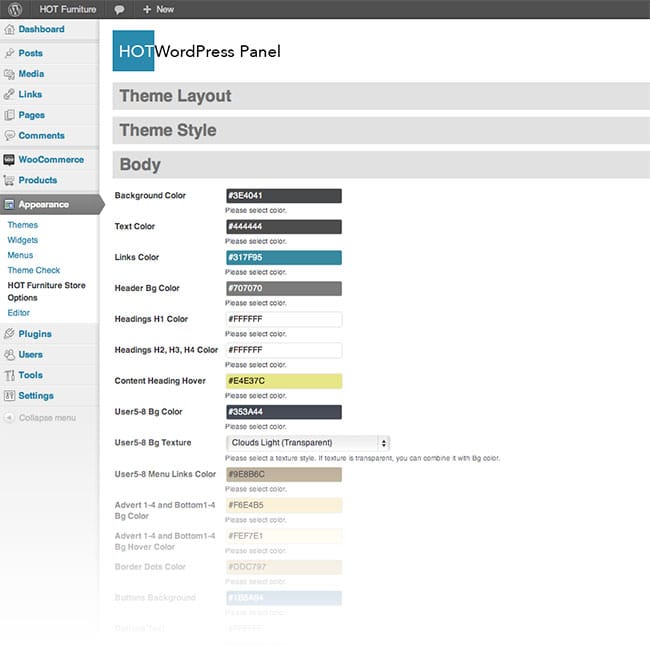Image resolution: width=650 pixels, height=650 pixels.
Task: Click the Dashboard home icon in sidebar
Action: (x=9, y=30)
